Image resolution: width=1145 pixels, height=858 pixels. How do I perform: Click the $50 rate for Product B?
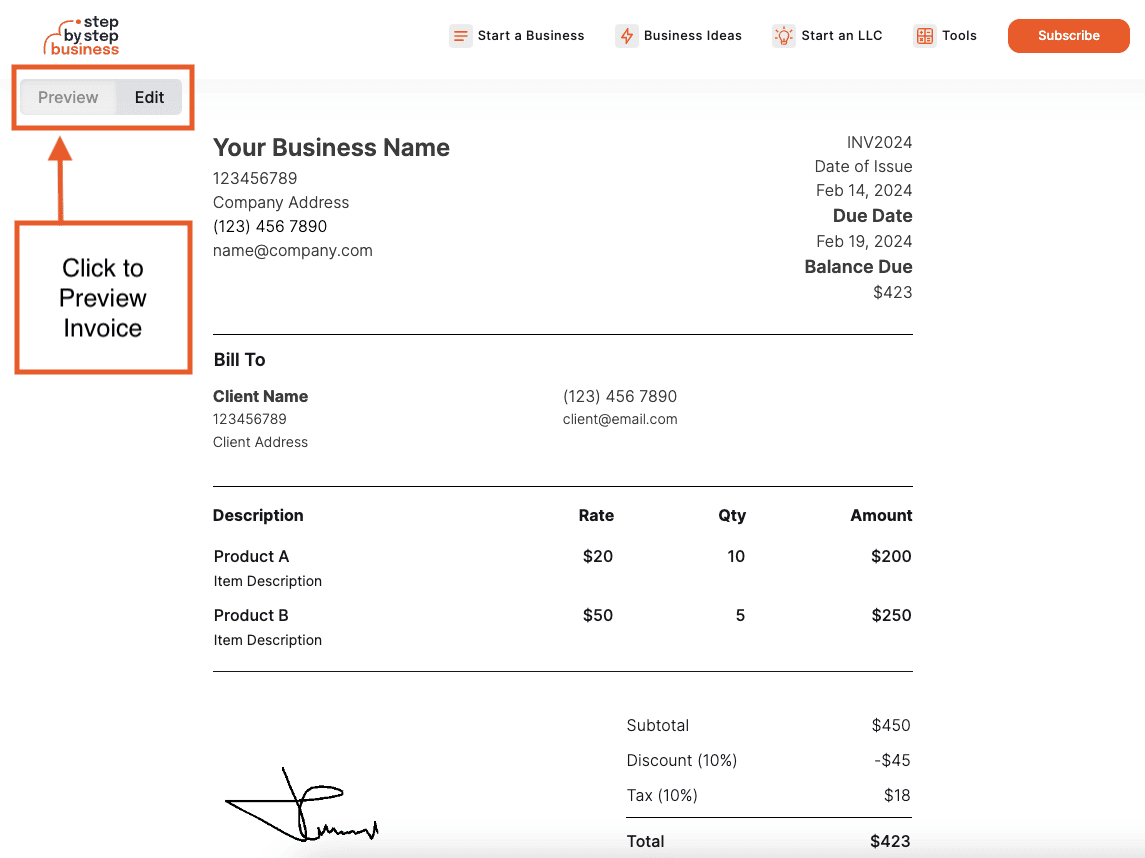point(597,616)
